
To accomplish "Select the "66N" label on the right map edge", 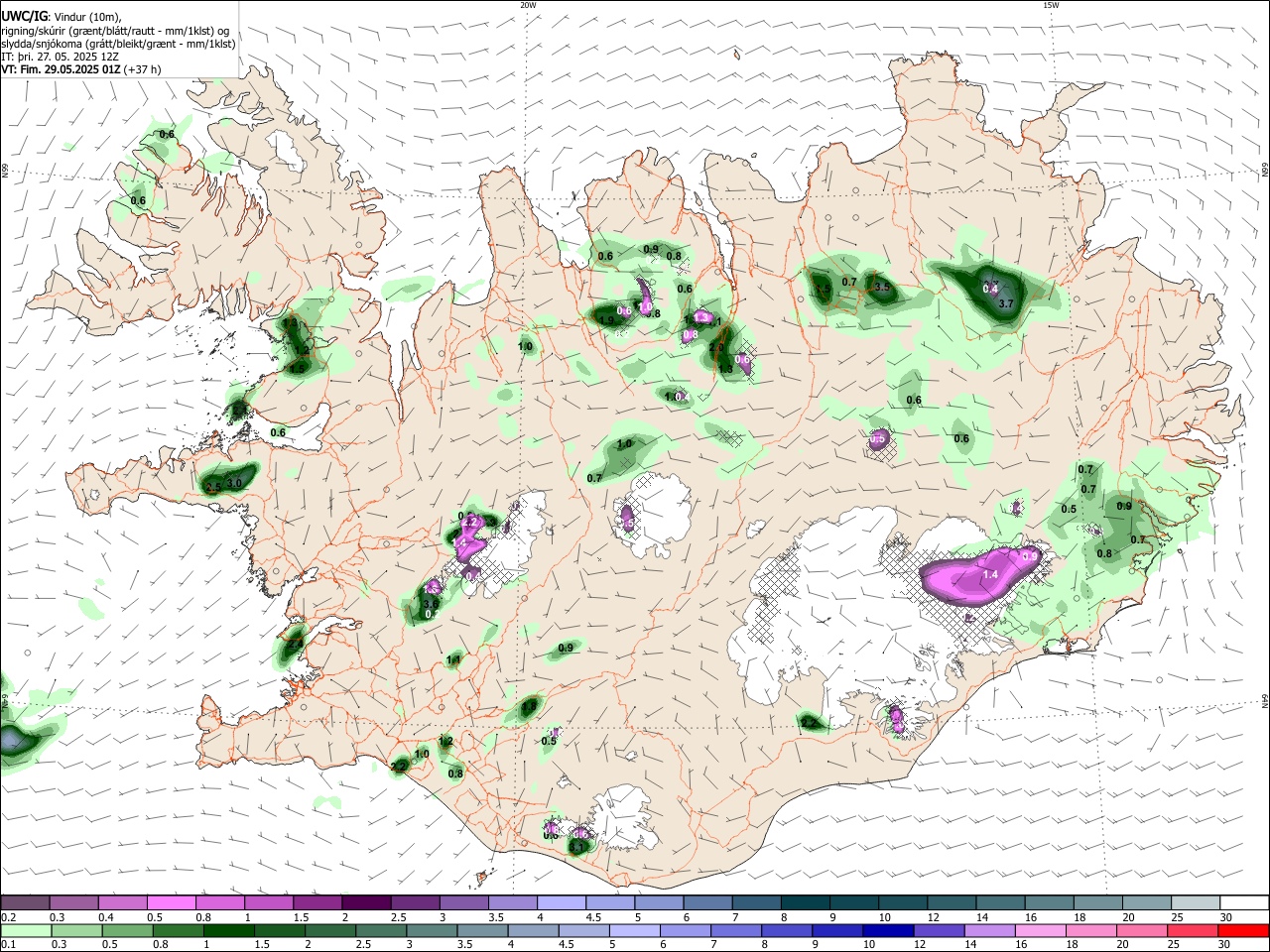I will 1265,172.
